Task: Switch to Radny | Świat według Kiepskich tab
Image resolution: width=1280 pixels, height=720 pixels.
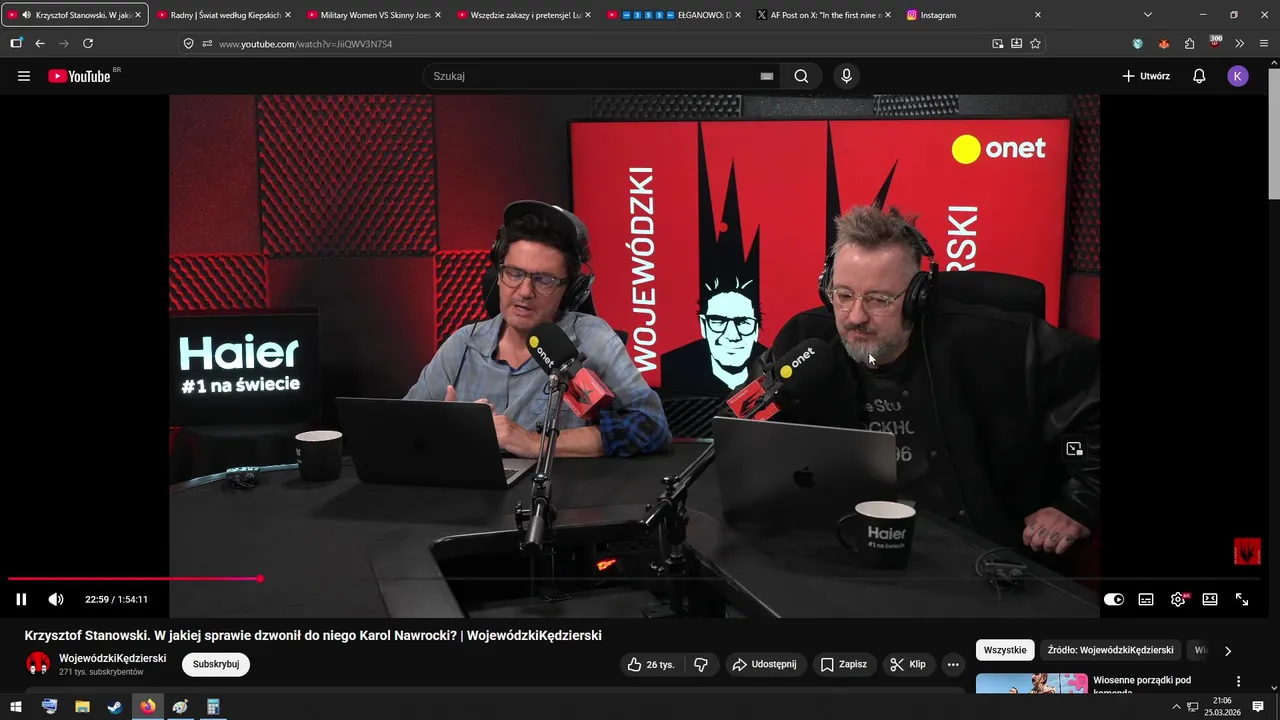Action: [225, 15]
